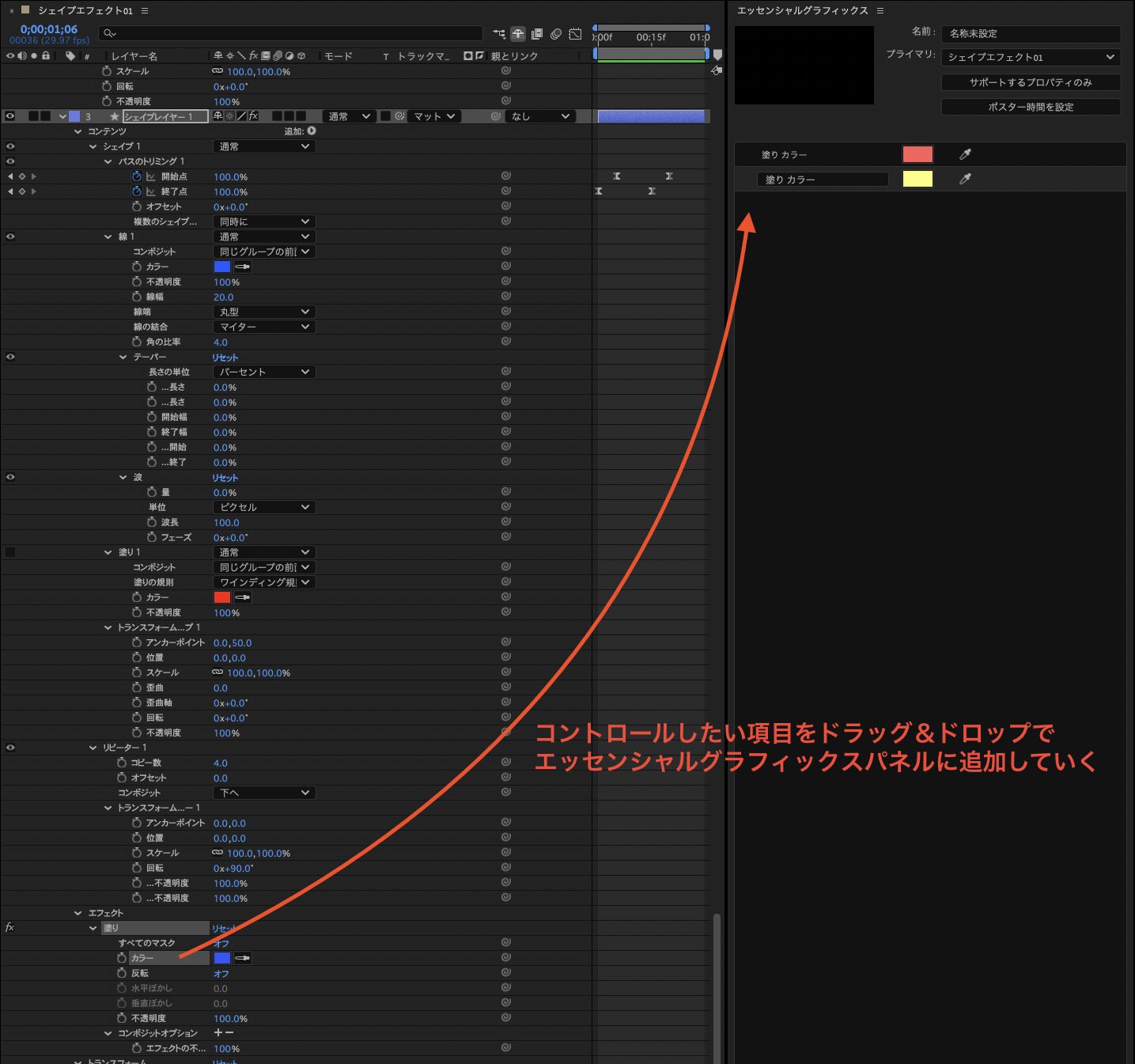Click eyedropper beside the effect カラー blue swatch

coord(243,958)
